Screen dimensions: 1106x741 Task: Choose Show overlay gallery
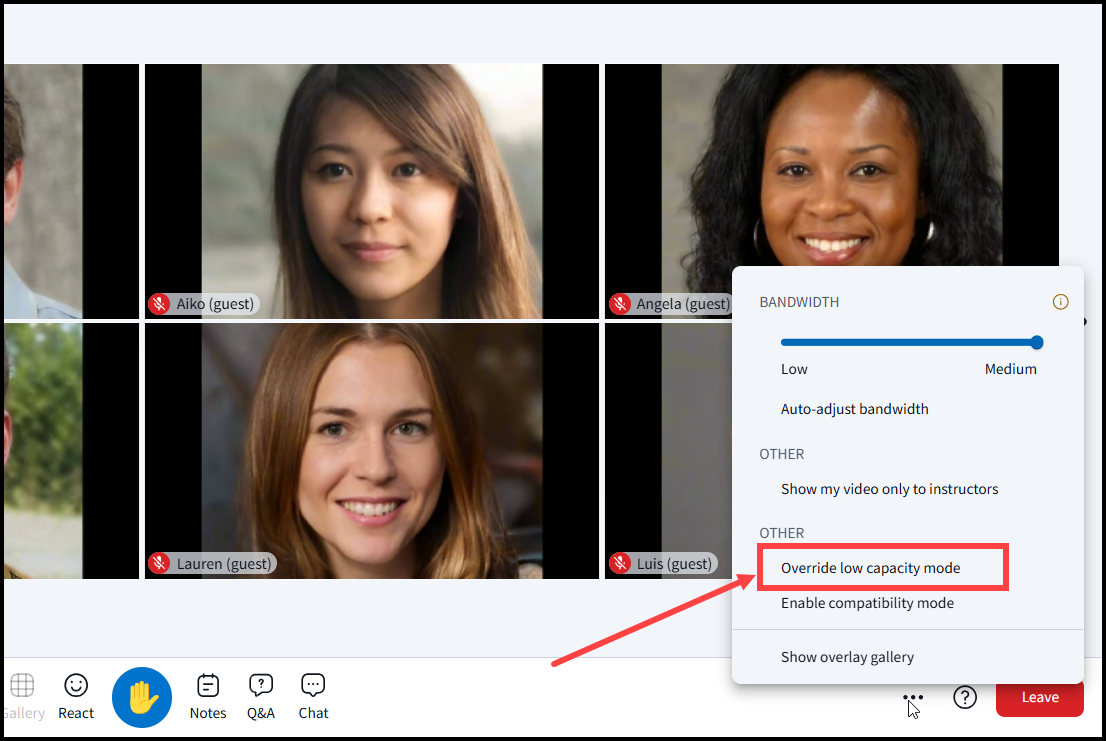click(x=847, y=657)
